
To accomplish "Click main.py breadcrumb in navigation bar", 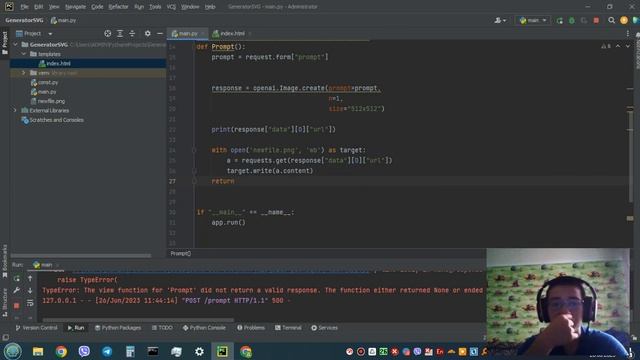I will pos(64,20).
